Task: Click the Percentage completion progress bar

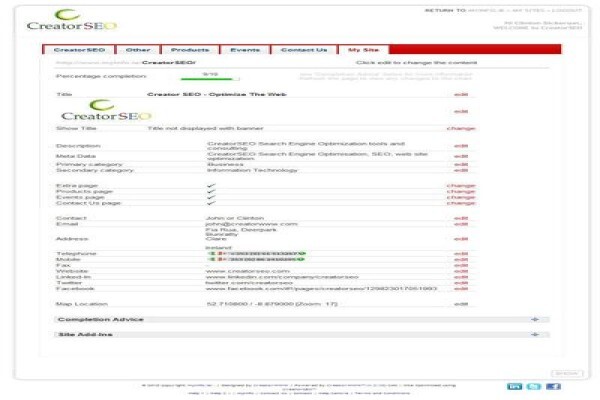Action: point(210,79)
